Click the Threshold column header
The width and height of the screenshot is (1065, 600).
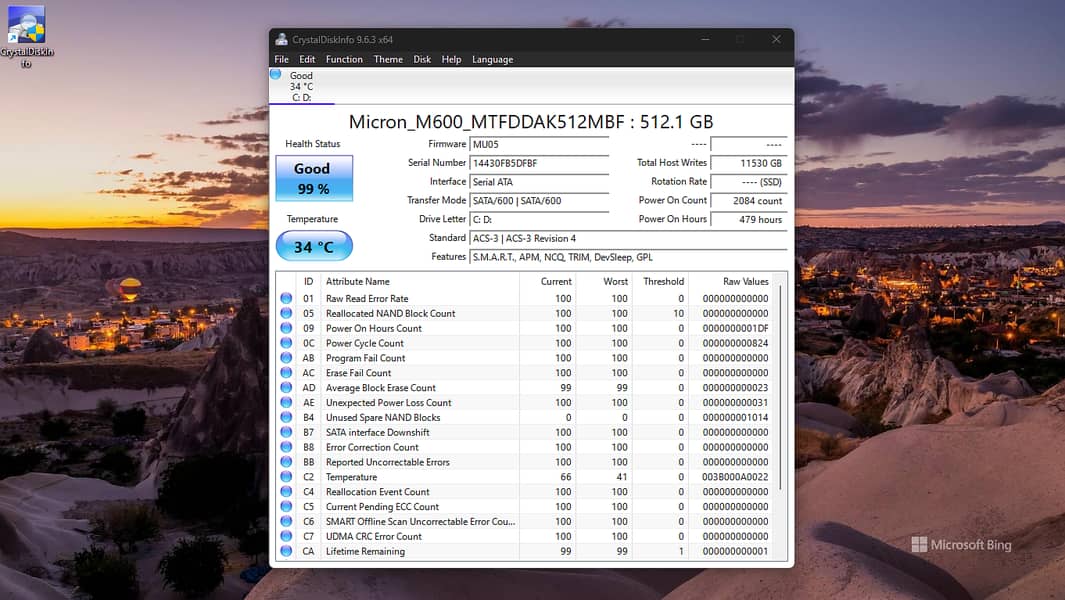click(x=660, y=281)
